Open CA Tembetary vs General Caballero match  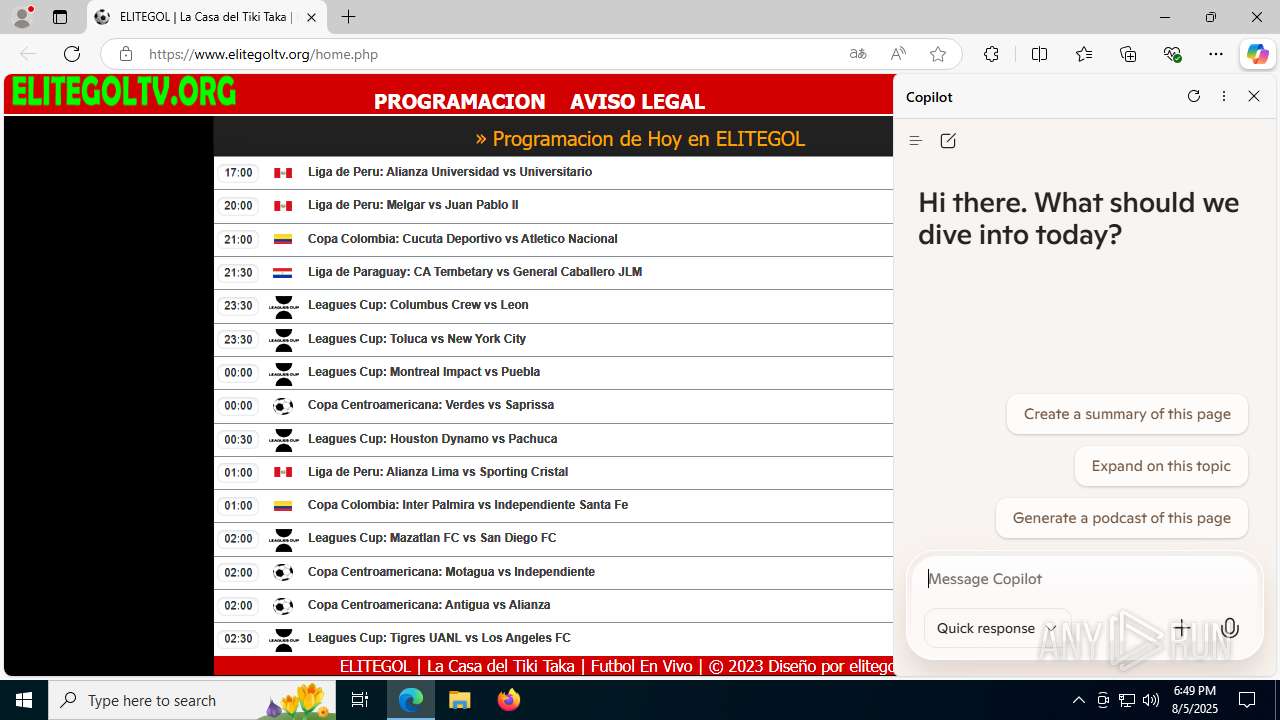(475, 272)
